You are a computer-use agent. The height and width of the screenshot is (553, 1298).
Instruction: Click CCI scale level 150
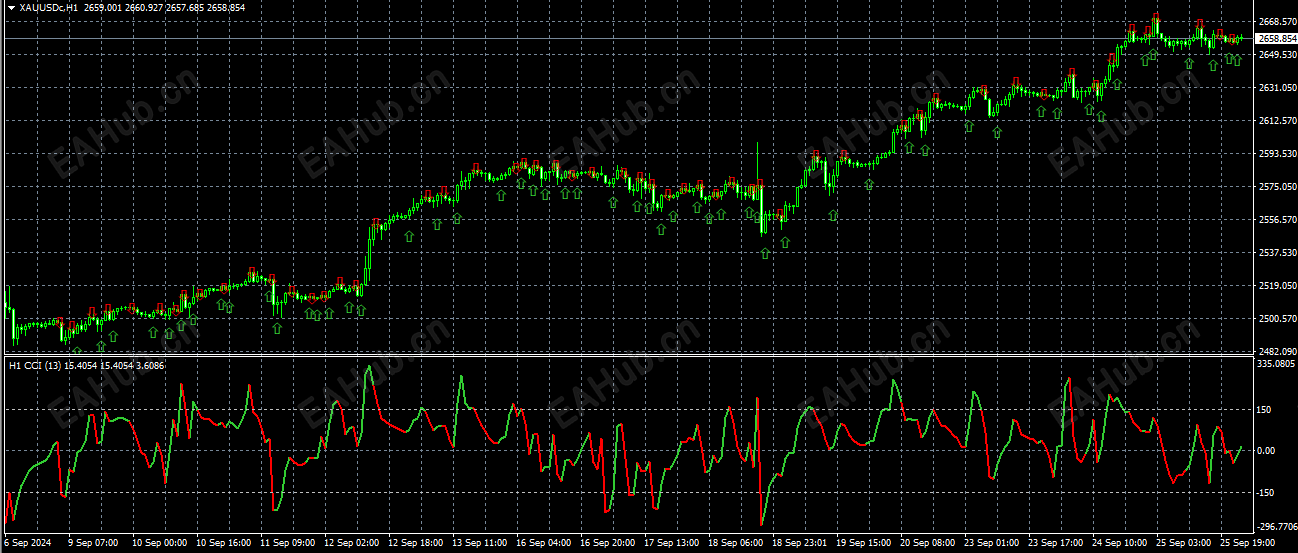coord(1266,409)
